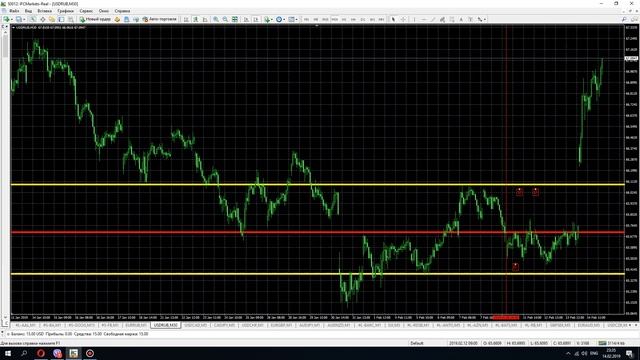The height and width of the screenshot is (360, 640).
Task: Select the text label tool
Action: click(470, 19)
